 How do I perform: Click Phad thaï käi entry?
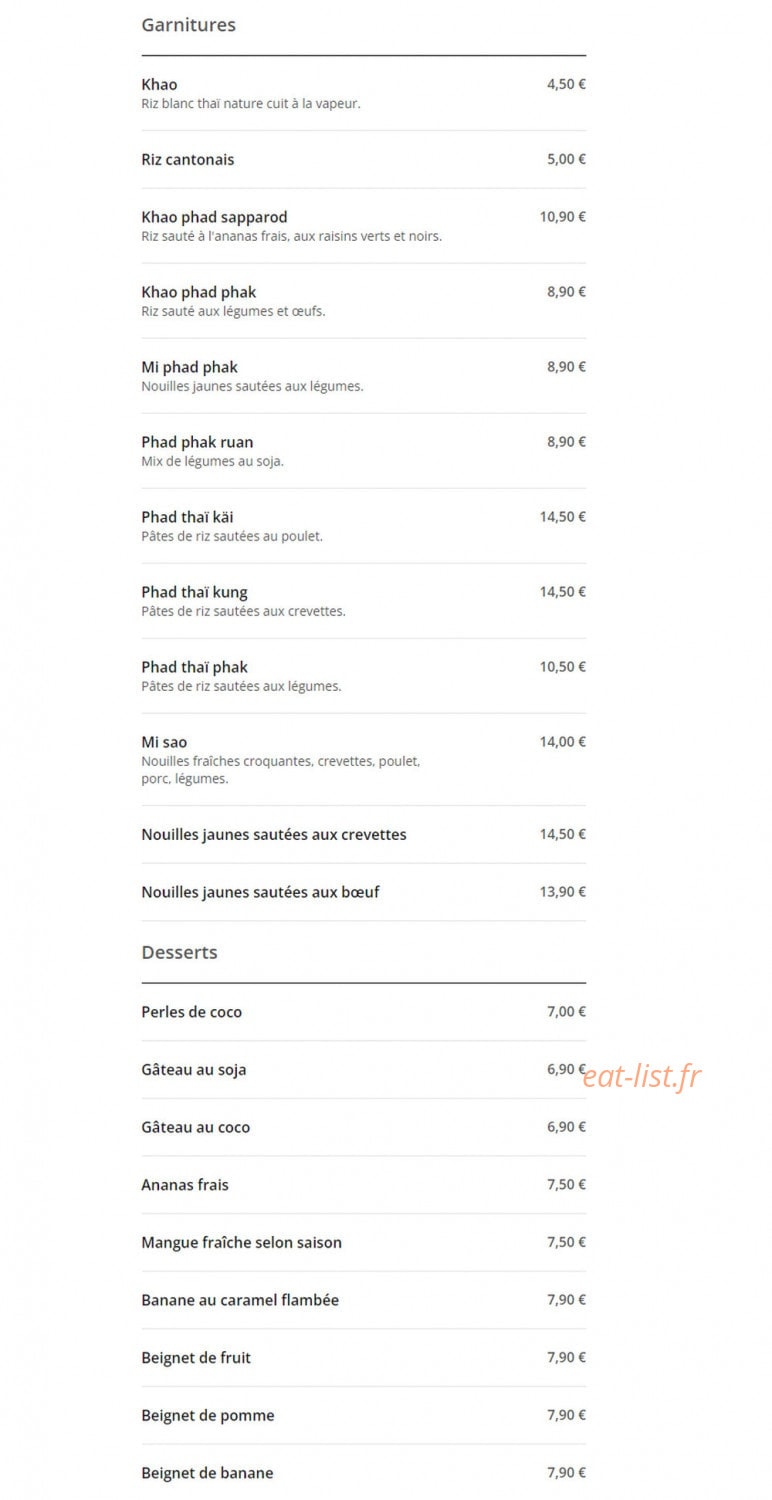[x=363, y=526]
